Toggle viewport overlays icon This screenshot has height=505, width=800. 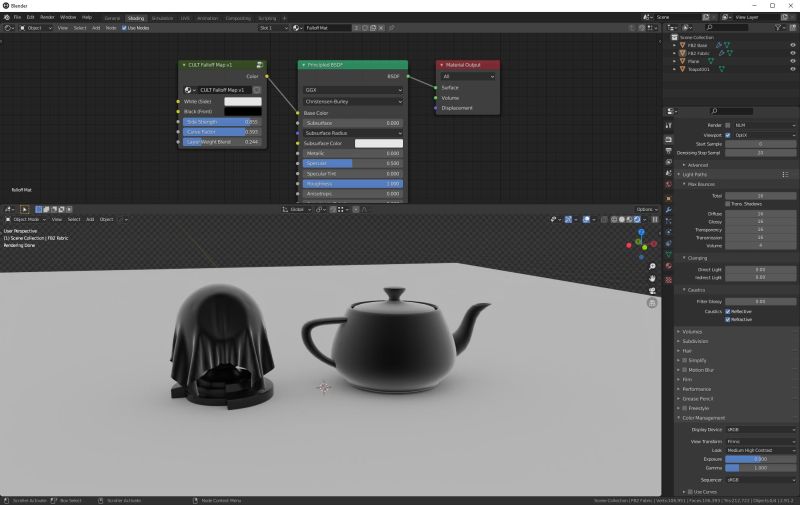point(586,219)
